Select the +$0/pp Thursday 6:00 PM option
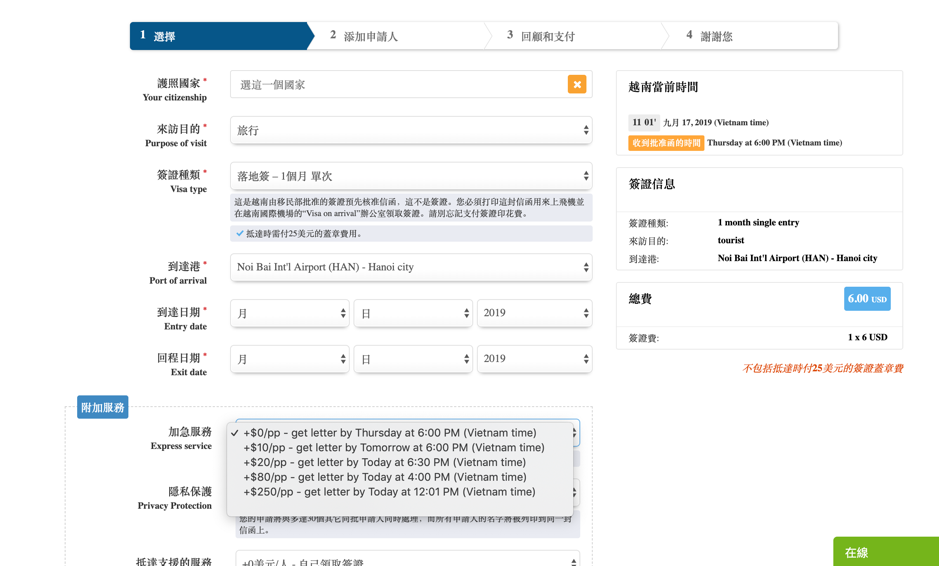 point(390,433)
